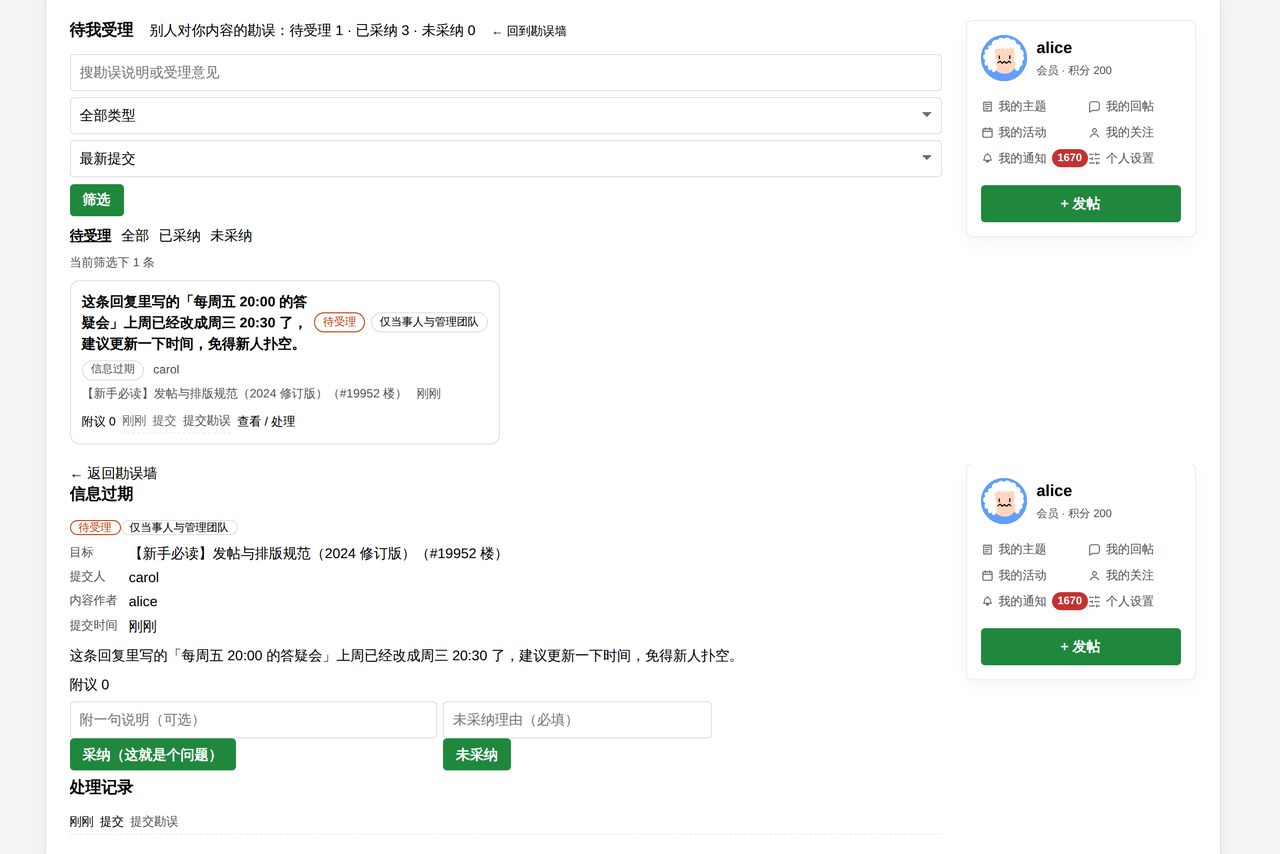Click submitter name carol in the card
The width and height of the screenshot is (1280, 854).
coord(166,369)
